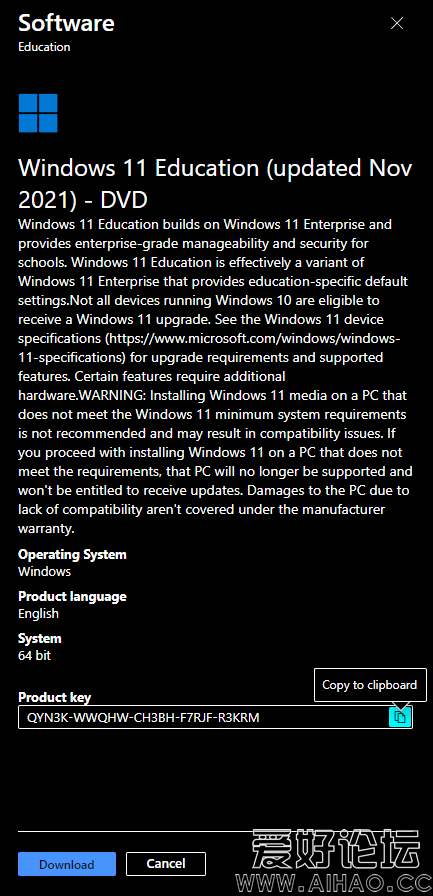Close the Software panel with the X
This screenshot has height=896, width=433.
point(396,23)
